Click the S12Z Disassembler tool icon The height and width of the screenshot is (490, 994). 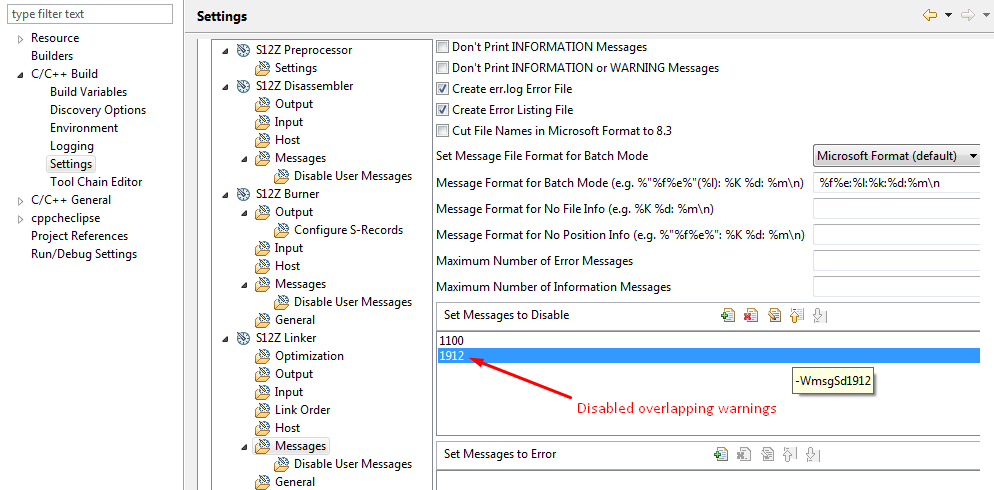click(x=243, y=86)
